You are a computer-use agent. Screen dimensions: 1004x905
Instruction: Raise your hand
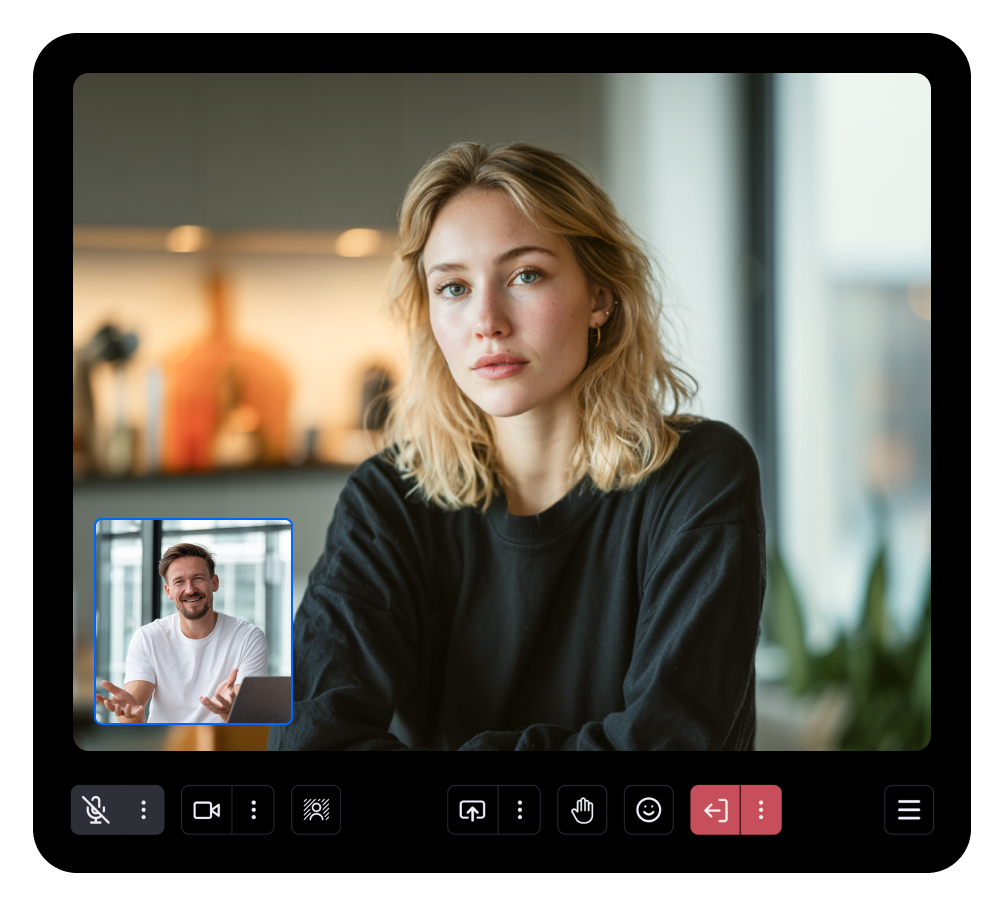tap(582, 810)
